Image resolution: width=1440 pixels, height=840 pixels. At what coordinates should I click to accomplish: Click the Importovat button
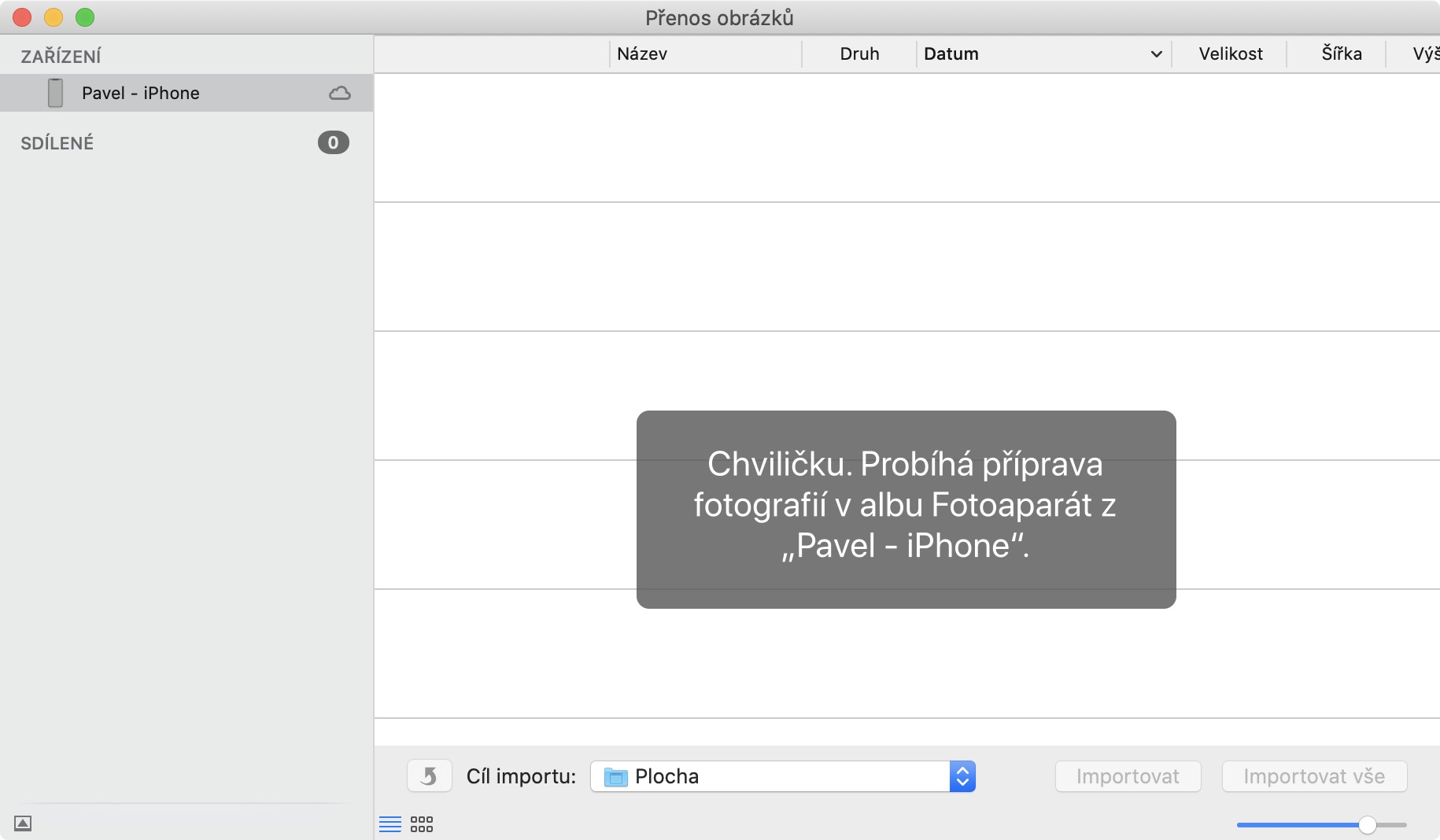[x=1128, y=776]
